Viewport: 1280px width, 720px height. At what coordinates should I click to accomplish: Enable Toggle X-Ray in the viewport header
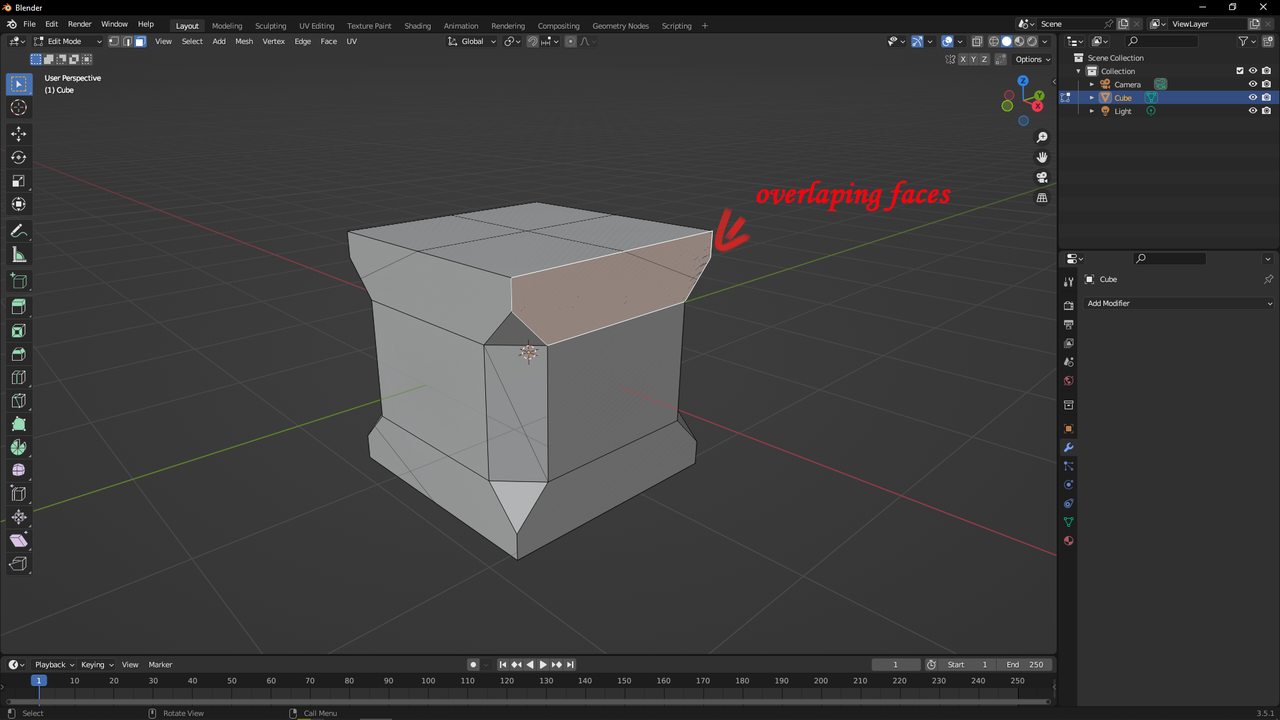pyautogui.click(x=977, y=41)
